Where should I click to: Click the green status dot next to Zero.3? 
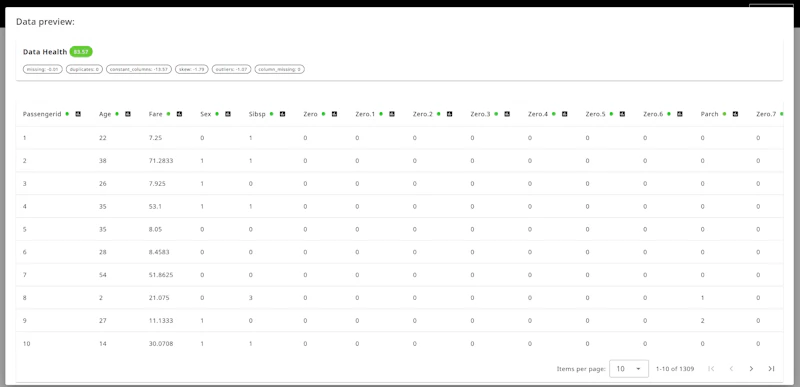tap(496, 114)
